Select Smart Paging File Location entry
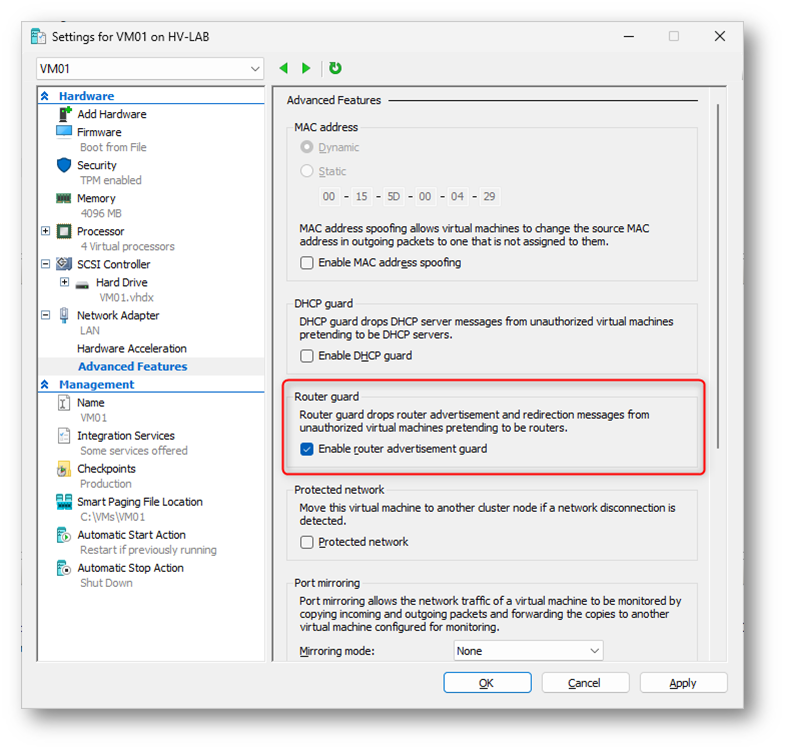 140,502
